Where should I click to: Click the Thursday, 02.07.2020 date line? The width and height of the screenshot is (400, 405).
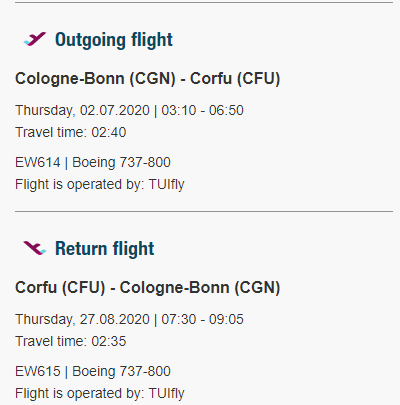point(82,110)
